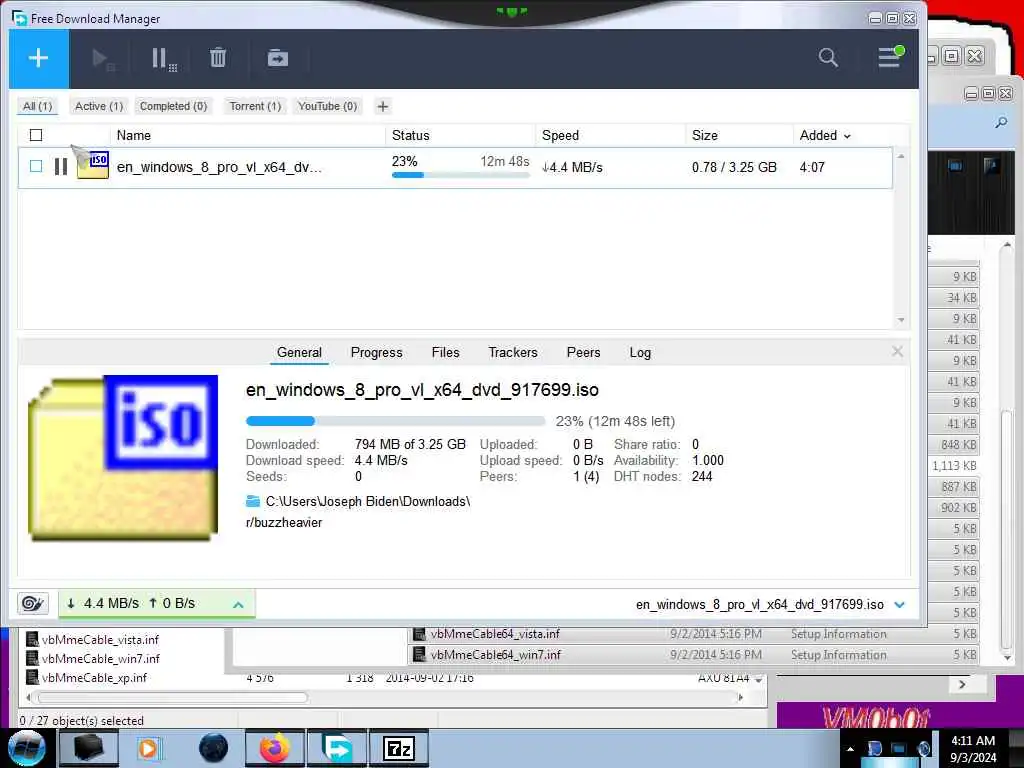This screenshot has width=1024, height=768.
Task: Open the Trackers details tab
Action: (x=513, y=353)
